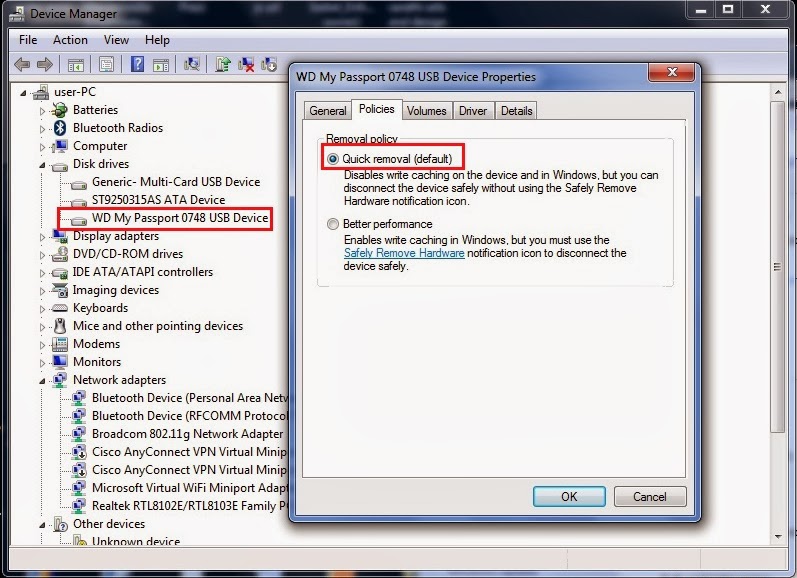The height and width of the screenshot is (578, 797).
Task: Switch to the Volumes tab
Action: tap(426, 111)
